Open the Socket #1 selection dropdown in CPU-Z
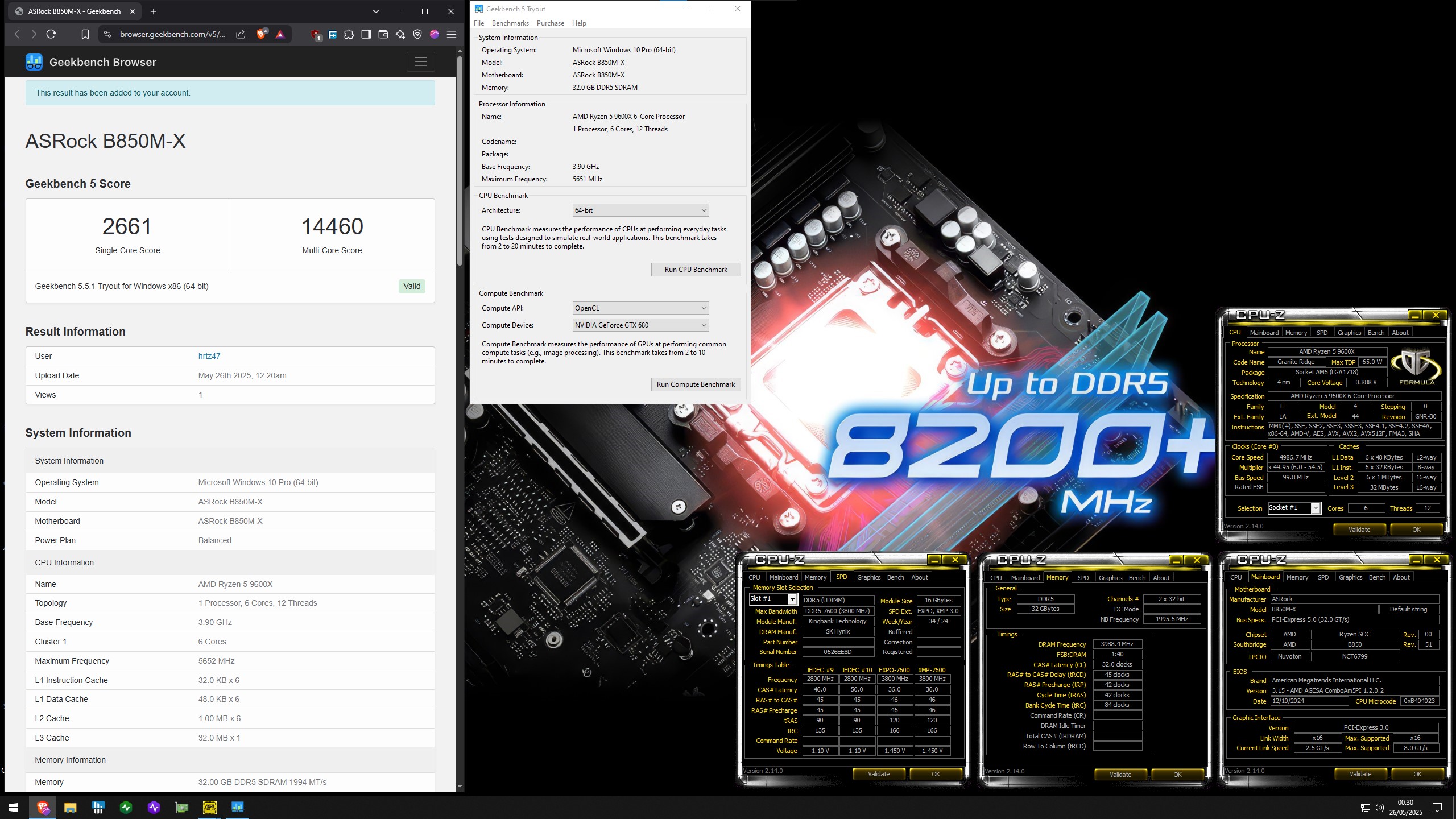Viewport: 1456px width, 819px height. click(1294, 508)
